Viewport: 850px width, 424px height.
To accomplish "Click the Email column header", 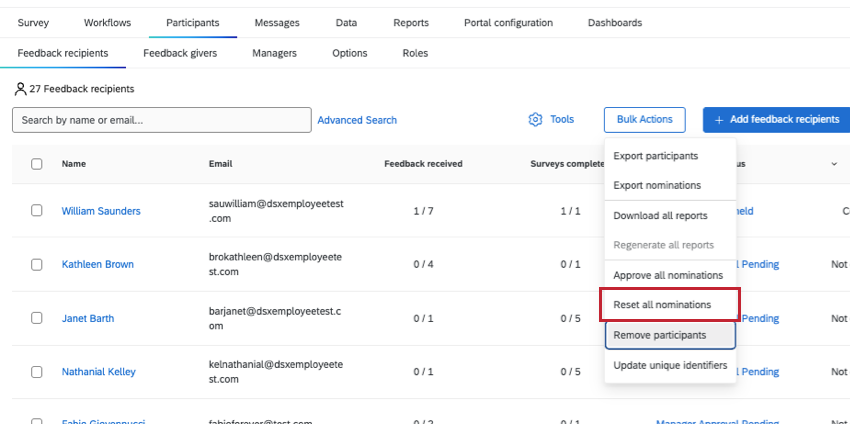I will click(221, 164).
